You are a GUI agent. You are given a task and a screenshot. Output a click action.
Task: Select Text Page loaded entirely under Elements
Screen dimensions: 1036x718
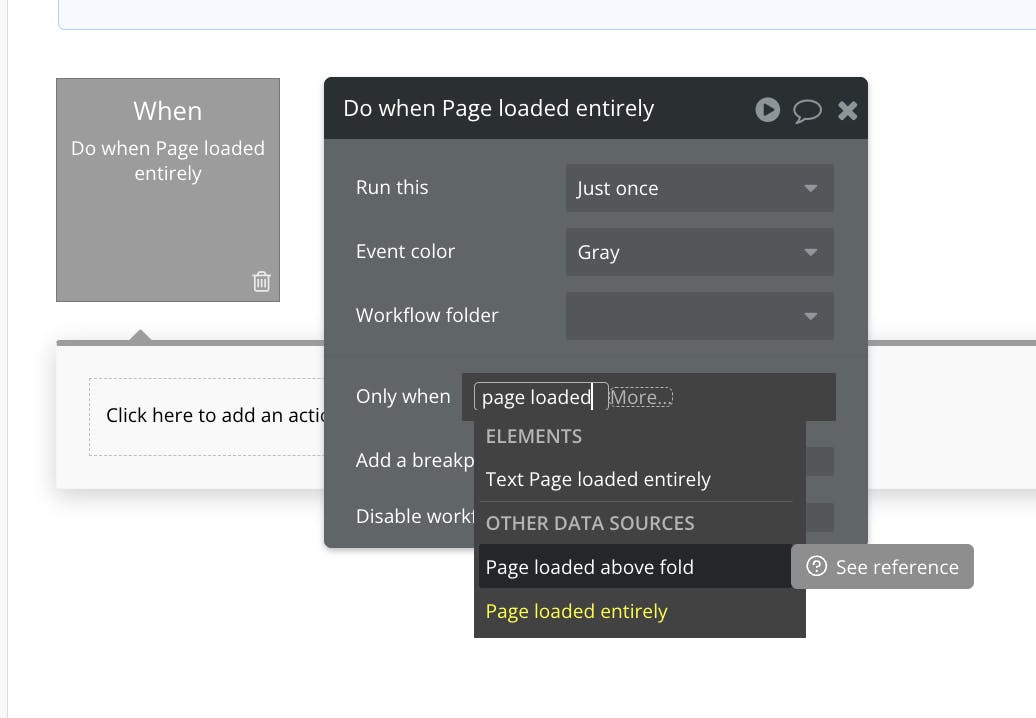point(598,479)
